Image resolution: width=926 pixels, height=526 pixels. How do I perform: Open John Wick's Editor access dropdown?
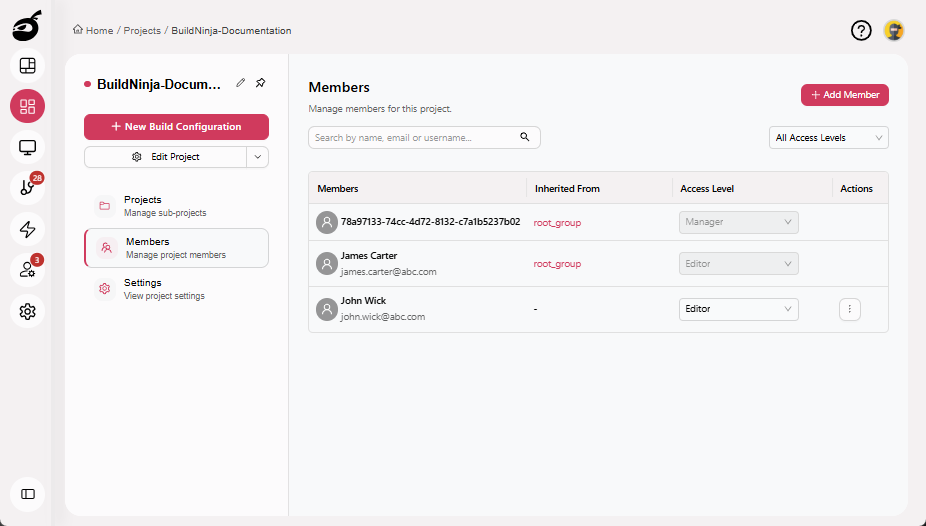click(738, 309)
